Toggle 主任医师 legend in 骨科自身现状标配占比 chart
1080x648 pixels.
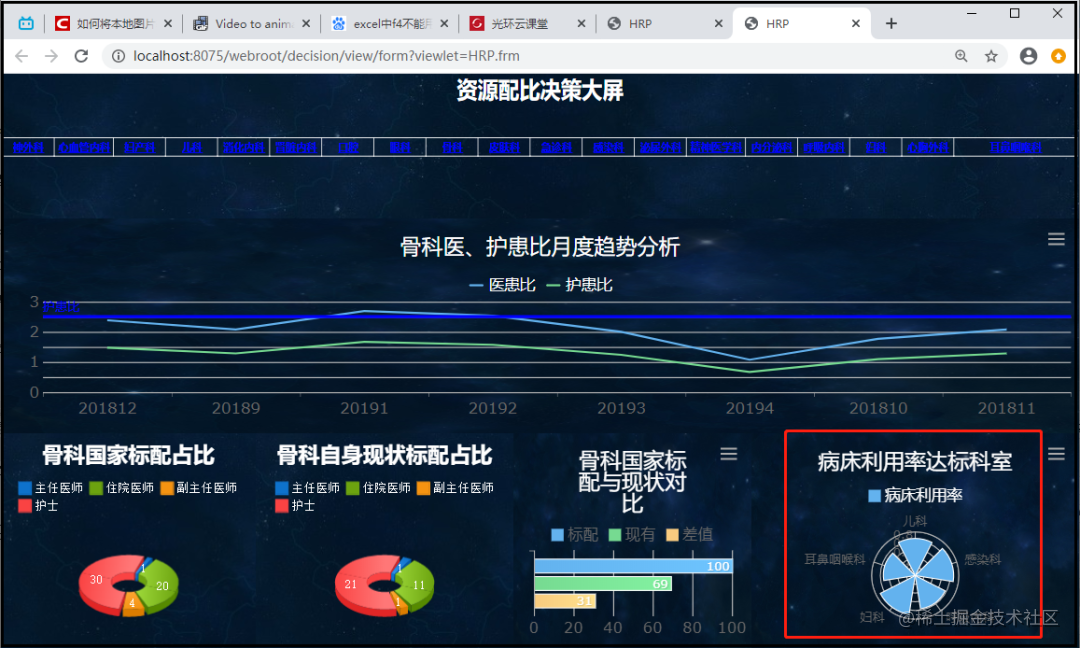(307, 488)
